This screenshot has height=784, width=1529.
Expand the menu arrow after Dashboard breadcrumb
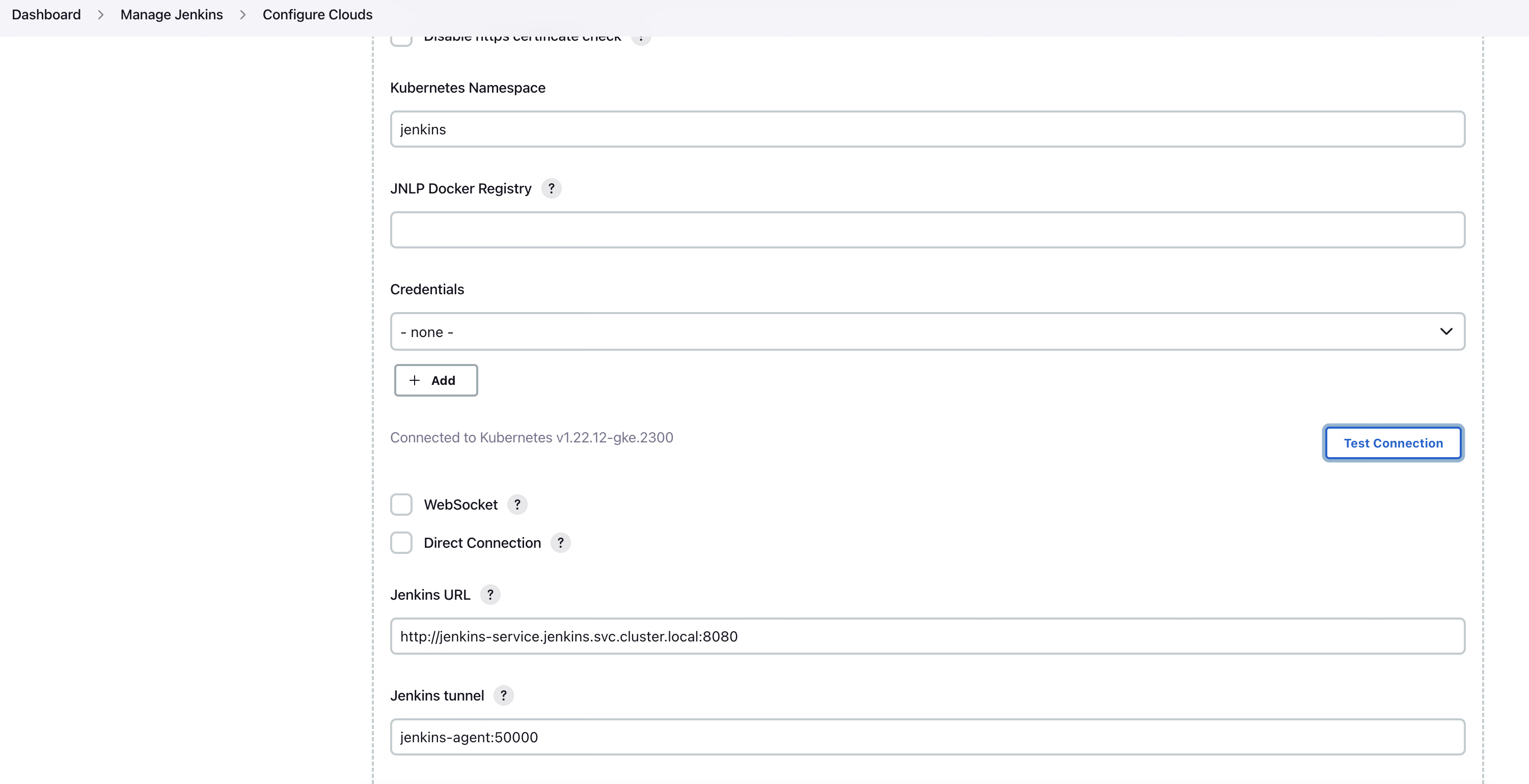(100, 15)
